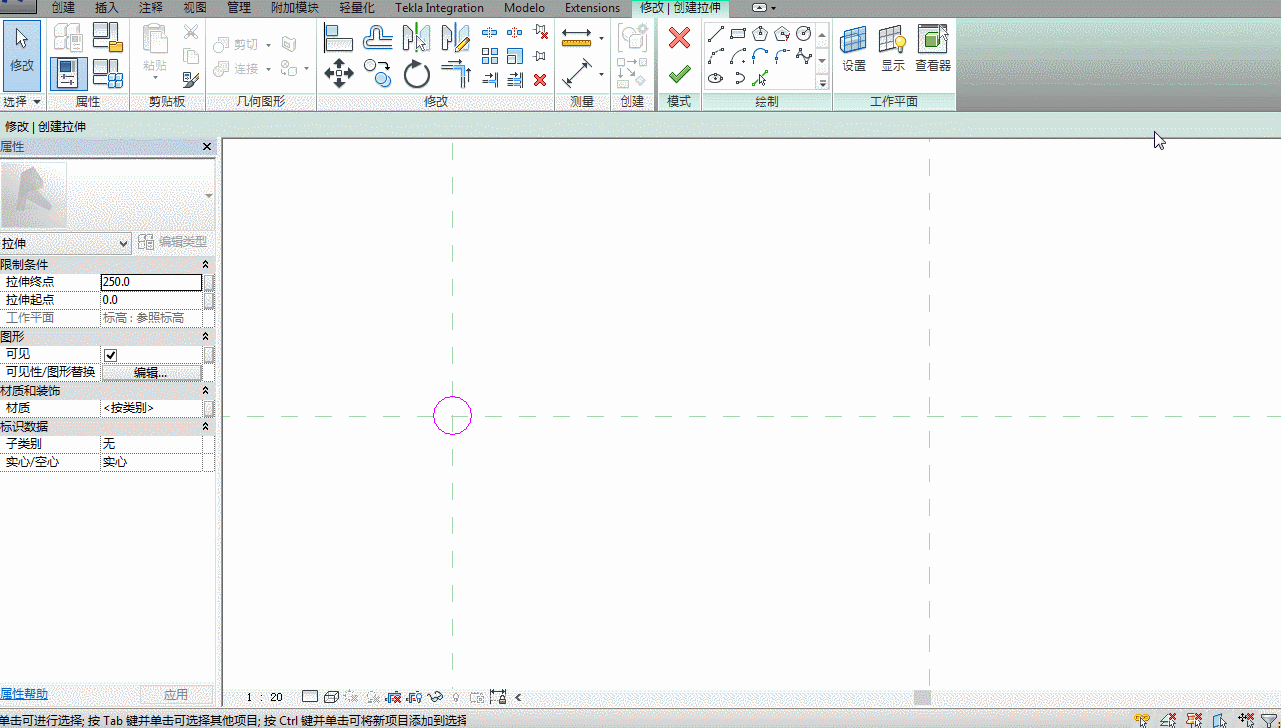
Task: Collapse the 限制条件 section
Action: 205,264
